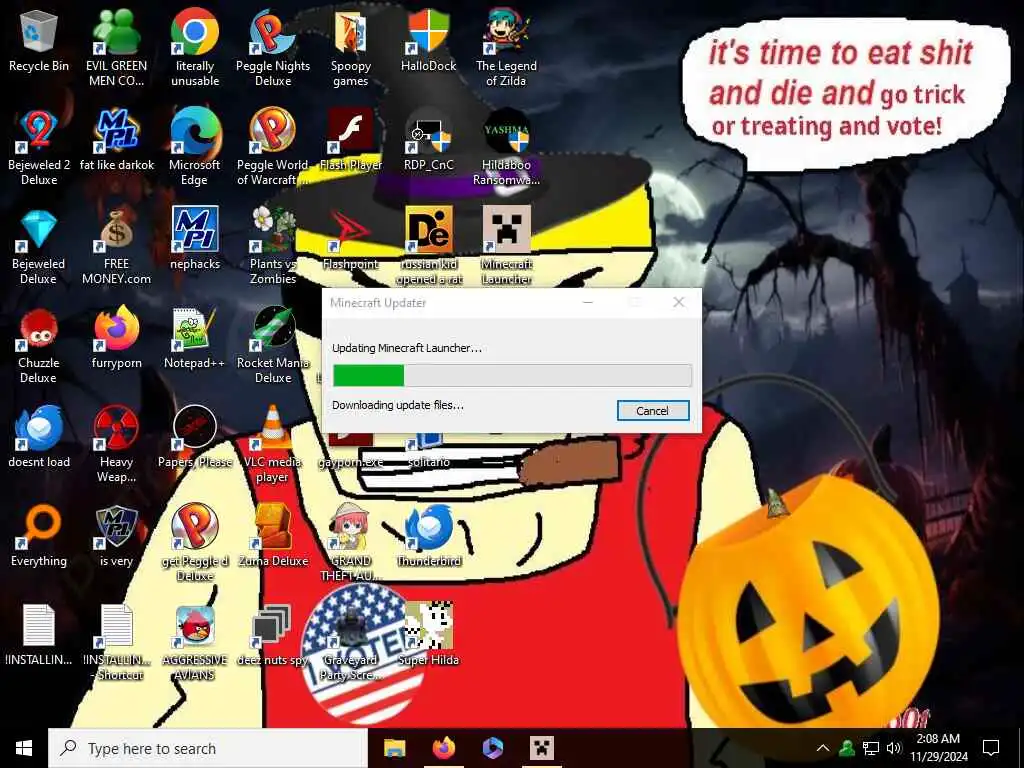The image size is (1024, 768).
Task: Open the Flashpoint shortcut
Action: point(351,240)
